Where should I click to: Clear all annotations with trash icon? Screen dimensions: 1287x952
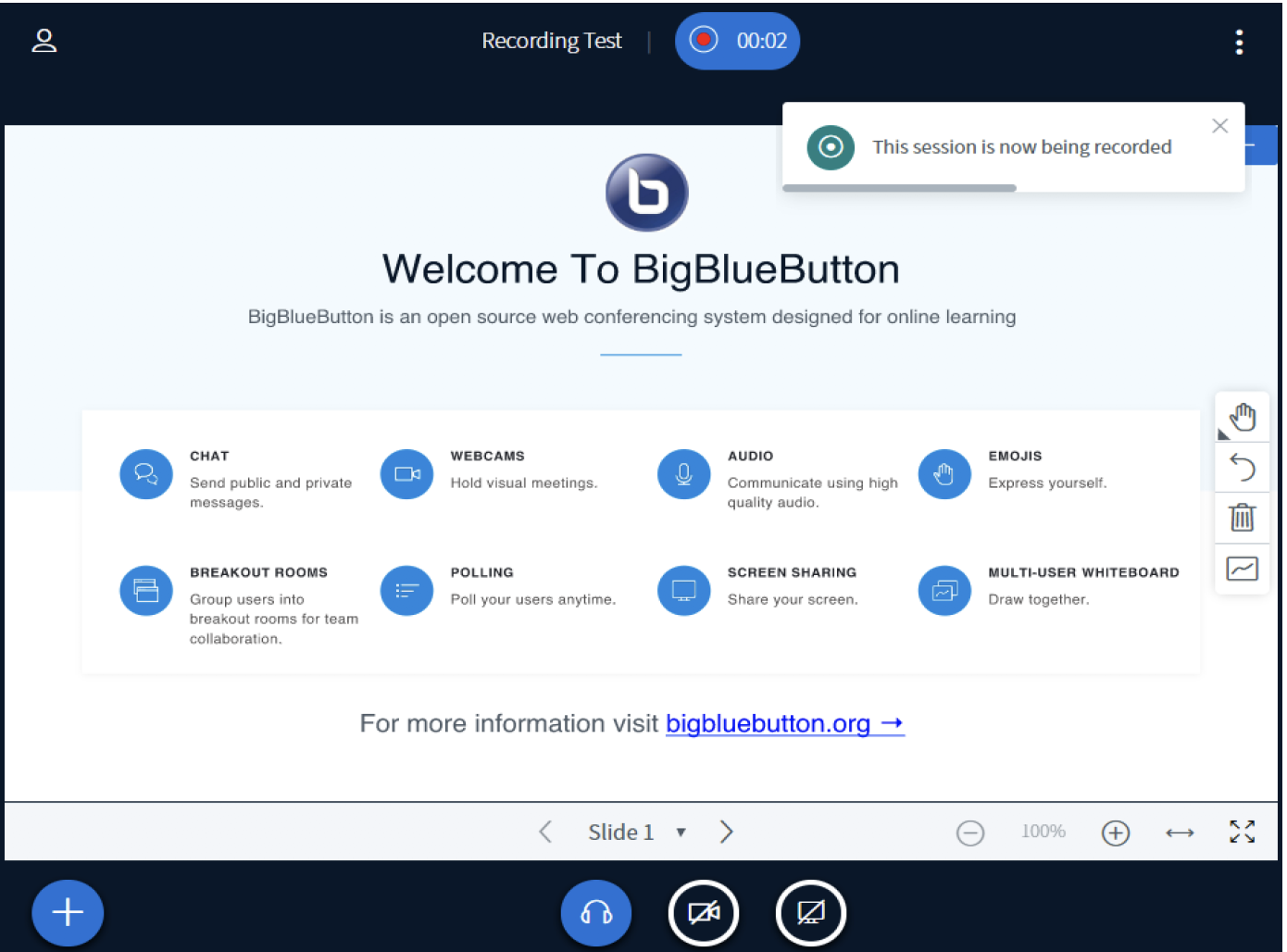[x=1242, y=517]
